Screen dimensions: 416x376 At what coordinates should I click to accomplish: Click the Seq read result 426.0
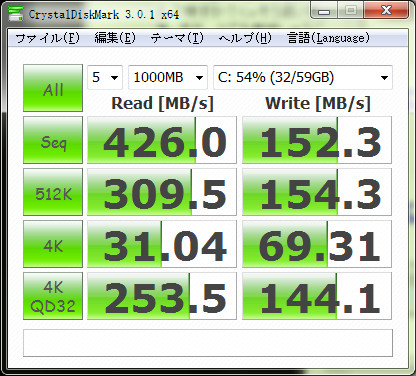tap(162, 140)
